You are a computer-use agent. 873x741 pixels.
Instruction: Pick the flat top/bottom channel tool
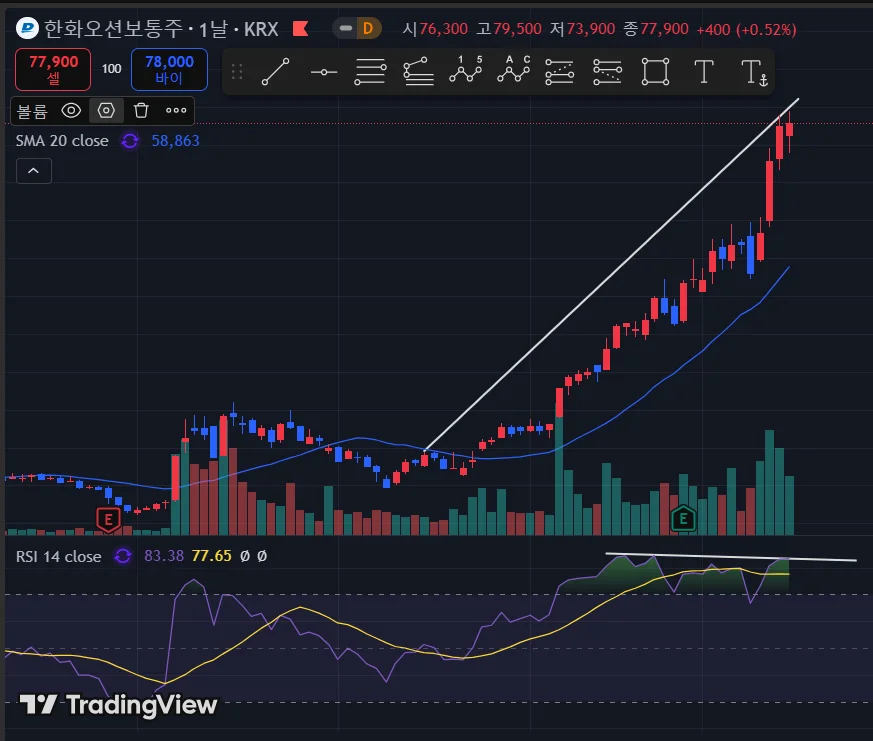(607, 72)
